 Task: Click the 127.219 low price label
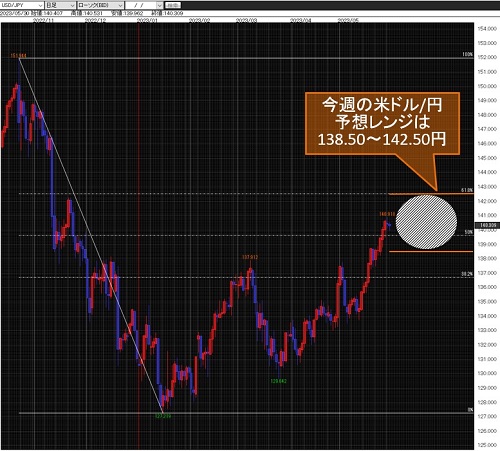[163, 416]
